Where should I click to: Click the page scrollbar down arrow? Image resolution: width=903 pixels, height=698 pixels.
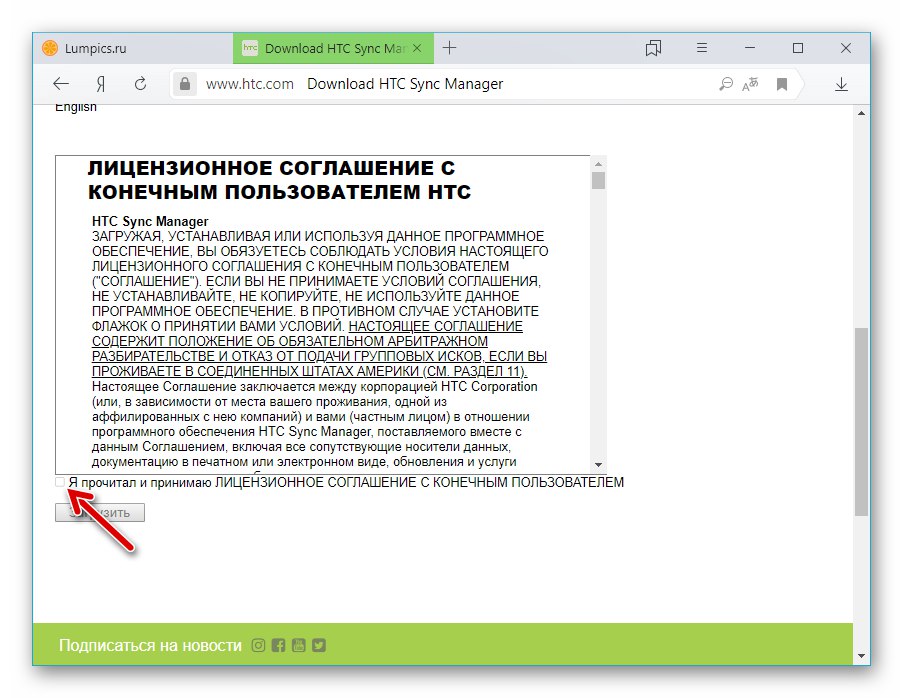[861, 655]
